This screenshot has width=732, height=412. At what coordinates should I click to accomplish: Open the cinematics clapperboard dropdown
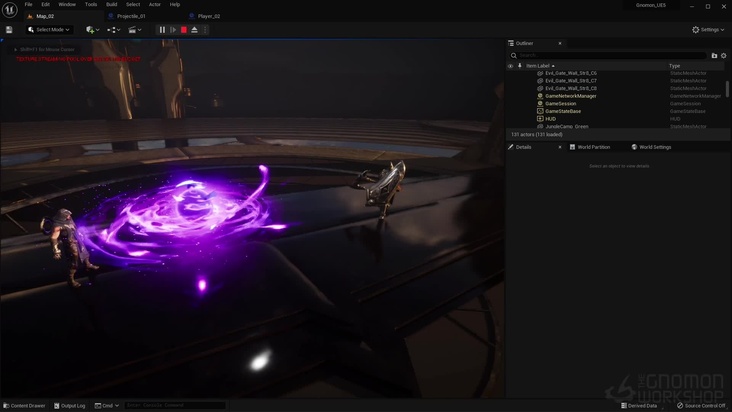point(134,30)
